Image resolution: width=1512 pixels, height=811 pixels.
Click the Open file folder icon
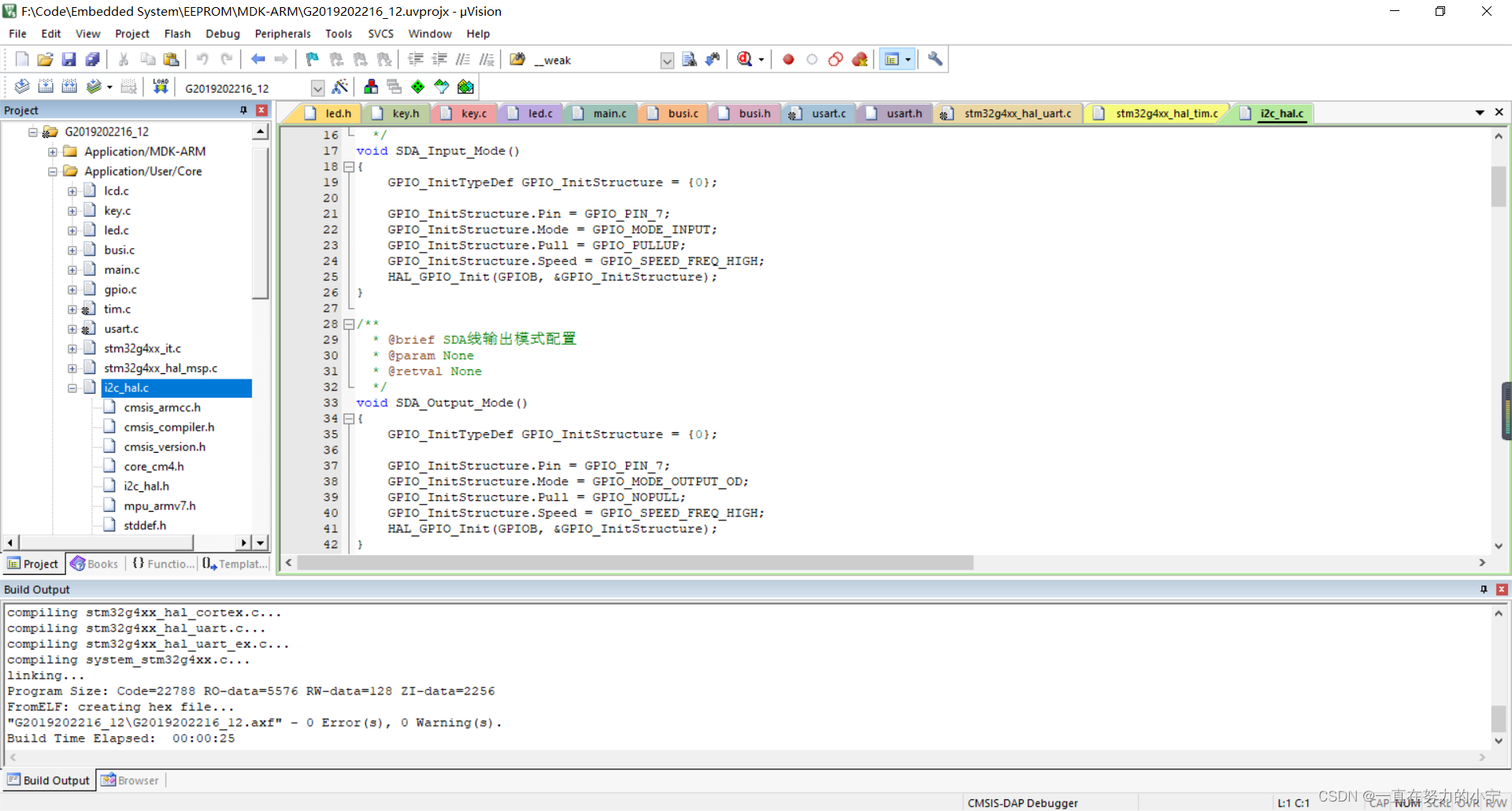pos(45,60)
